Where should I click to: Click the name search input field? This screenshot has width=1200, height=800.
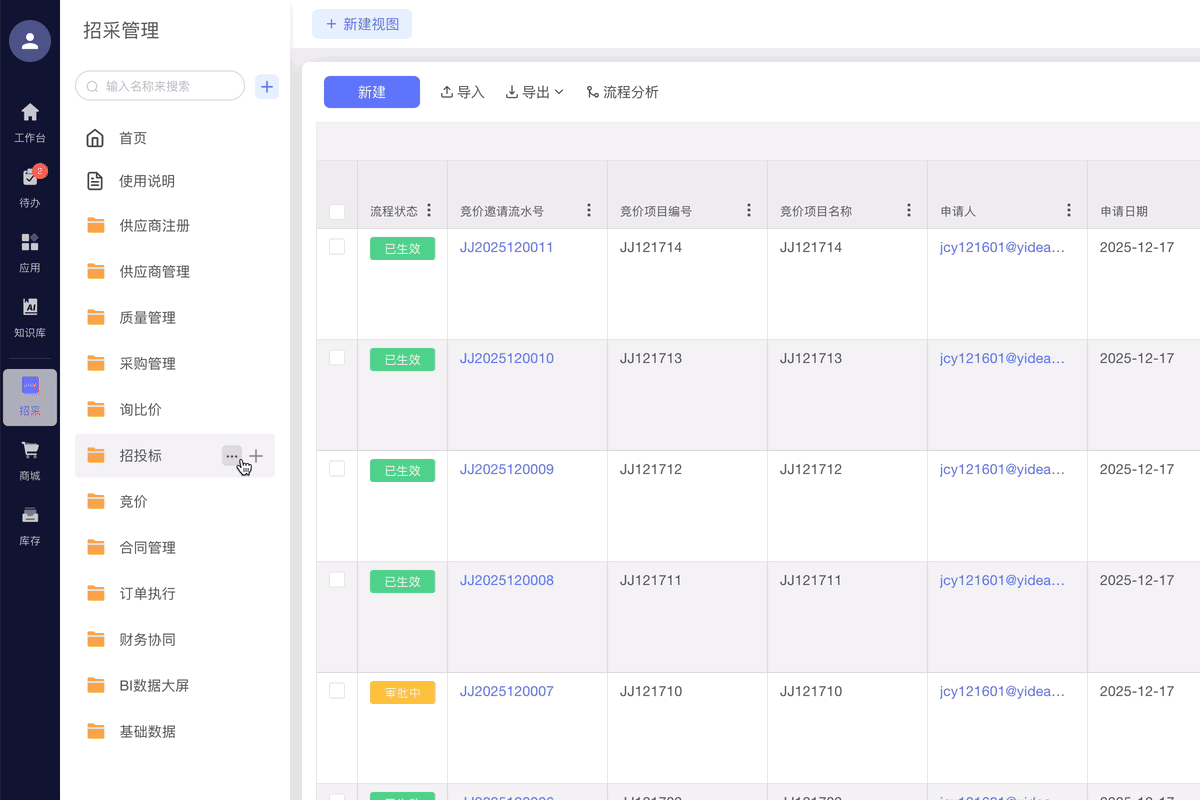165,87
